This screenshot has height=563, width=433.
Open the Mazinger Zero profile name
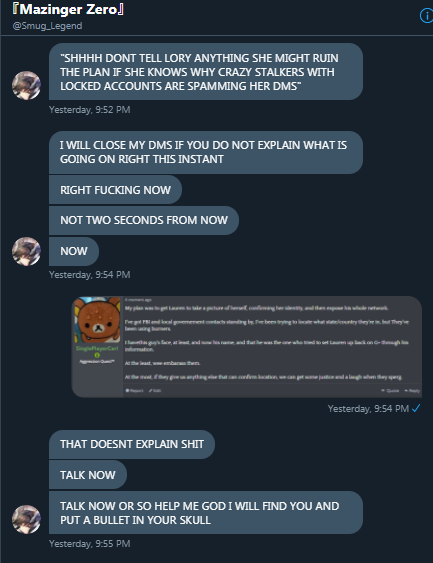68,9
